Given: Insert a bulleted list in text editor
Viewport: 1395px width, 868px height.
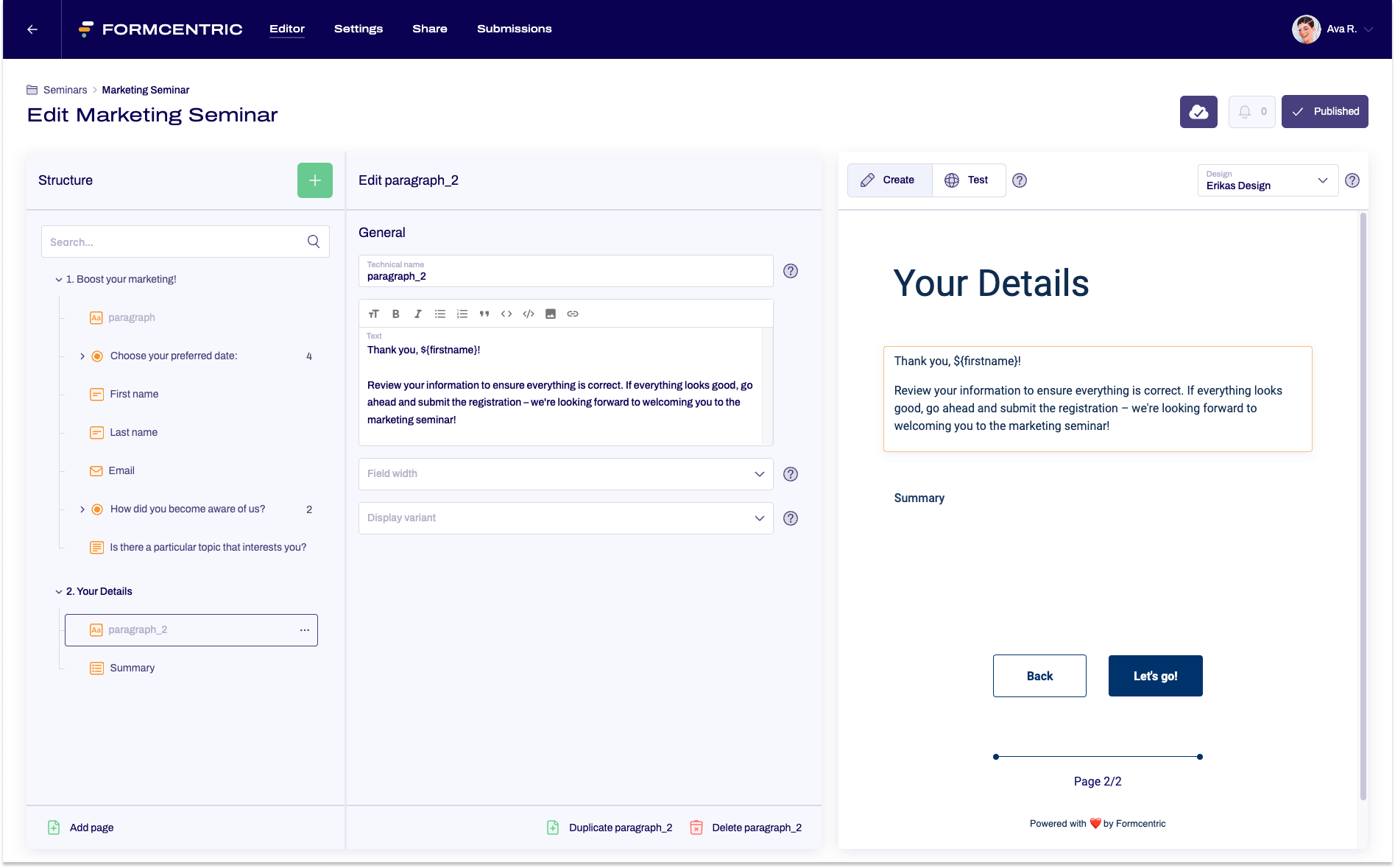Looking at the screenshot, I should 439,314.
